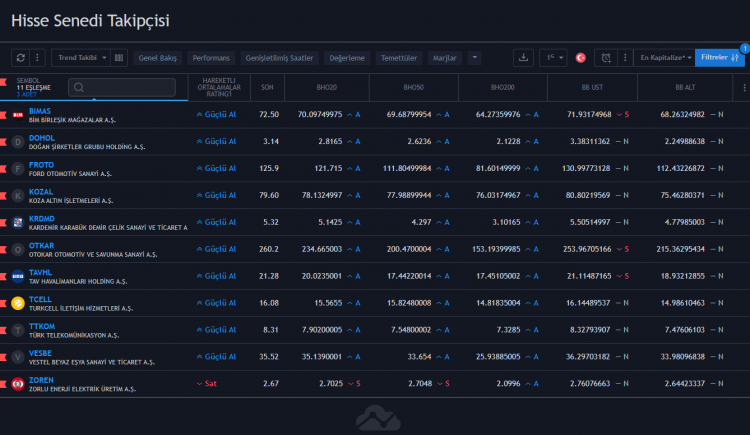This screenshot has height=435, width=750.
Task: Refresh the screener results
Action: coord(21,58)
